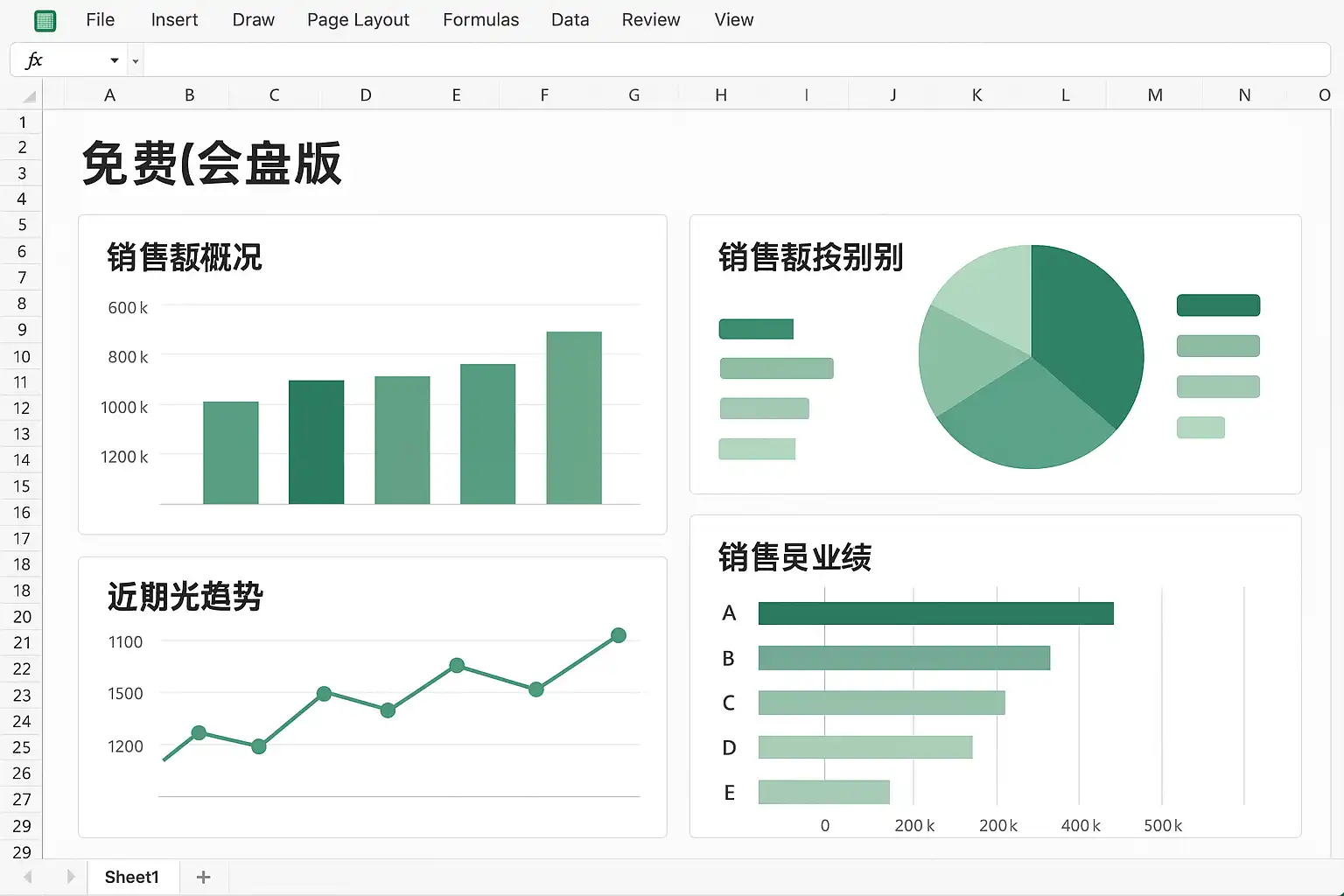1344x896 pixels.
Task: Open the Page Layout menu
Action: point(358,20)
